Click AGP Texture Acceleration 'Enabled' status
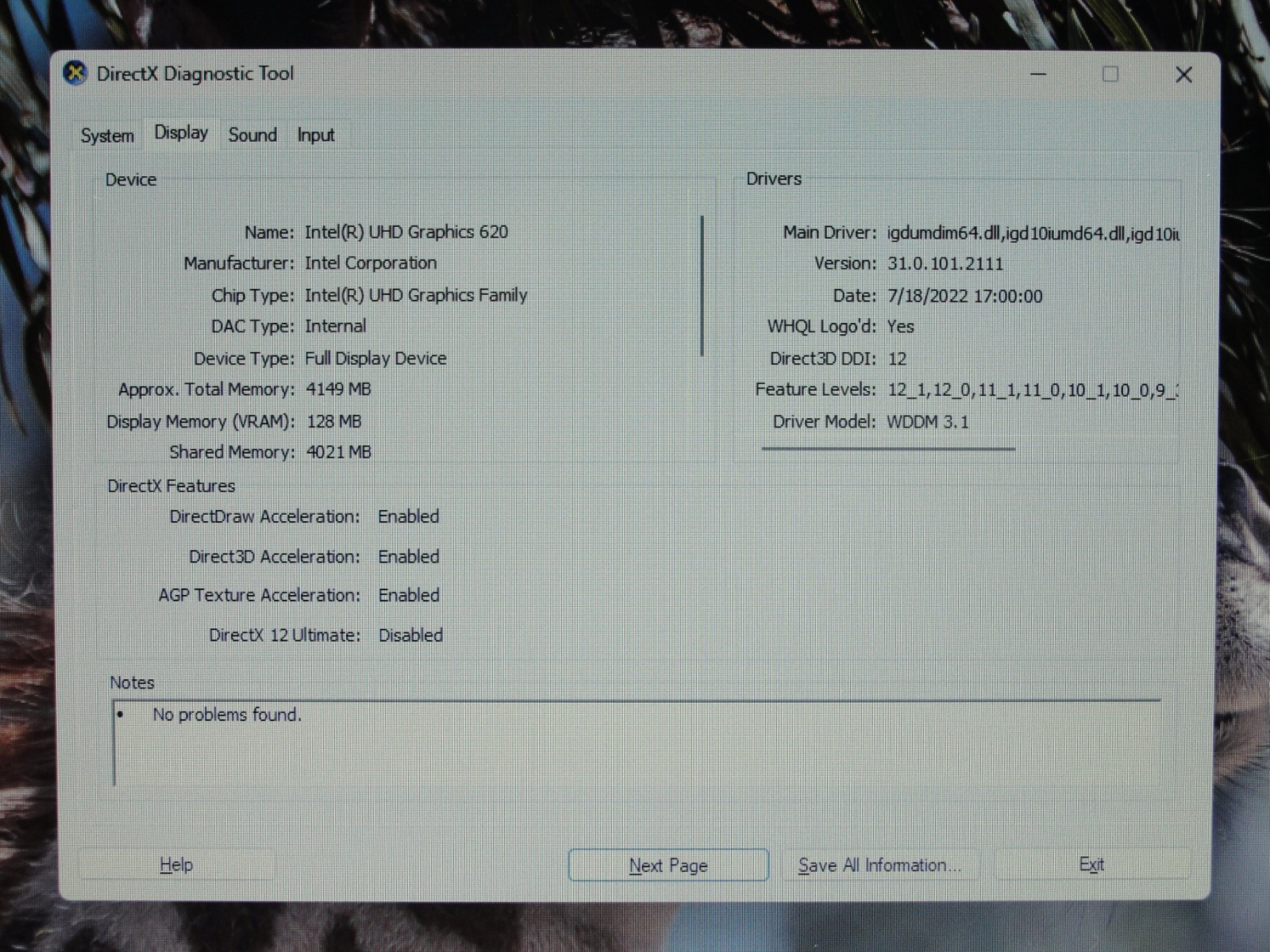 click(x=409, y=595)
